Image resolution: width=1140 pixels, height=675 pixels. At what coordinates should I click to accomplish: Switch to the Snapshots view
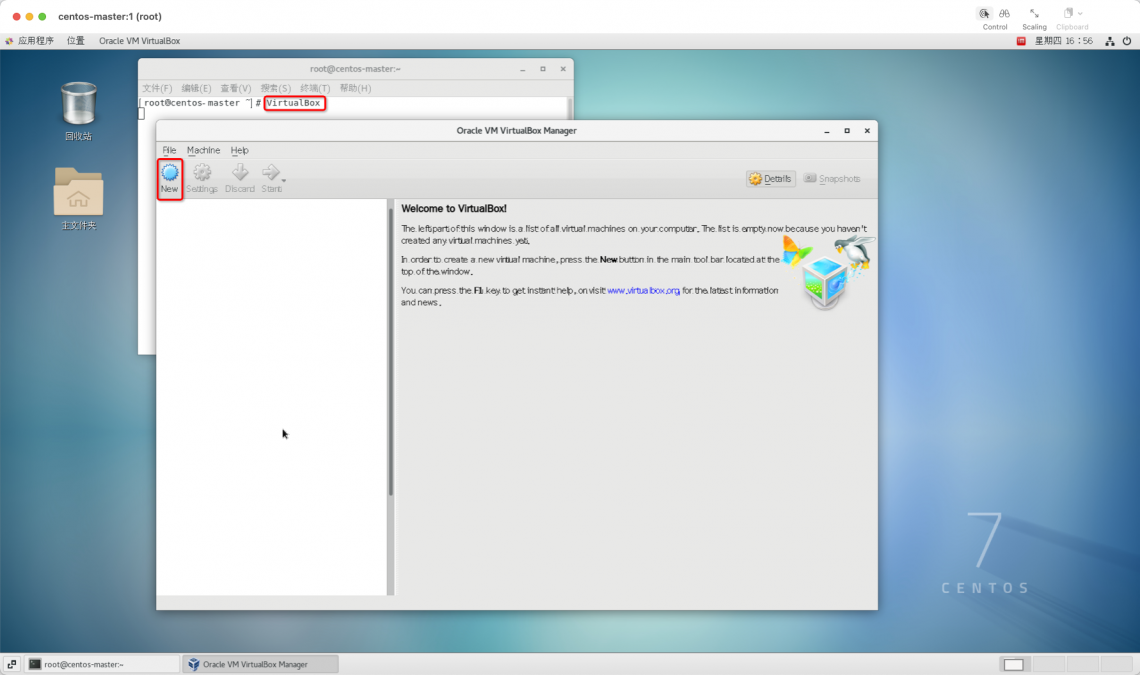832,179
